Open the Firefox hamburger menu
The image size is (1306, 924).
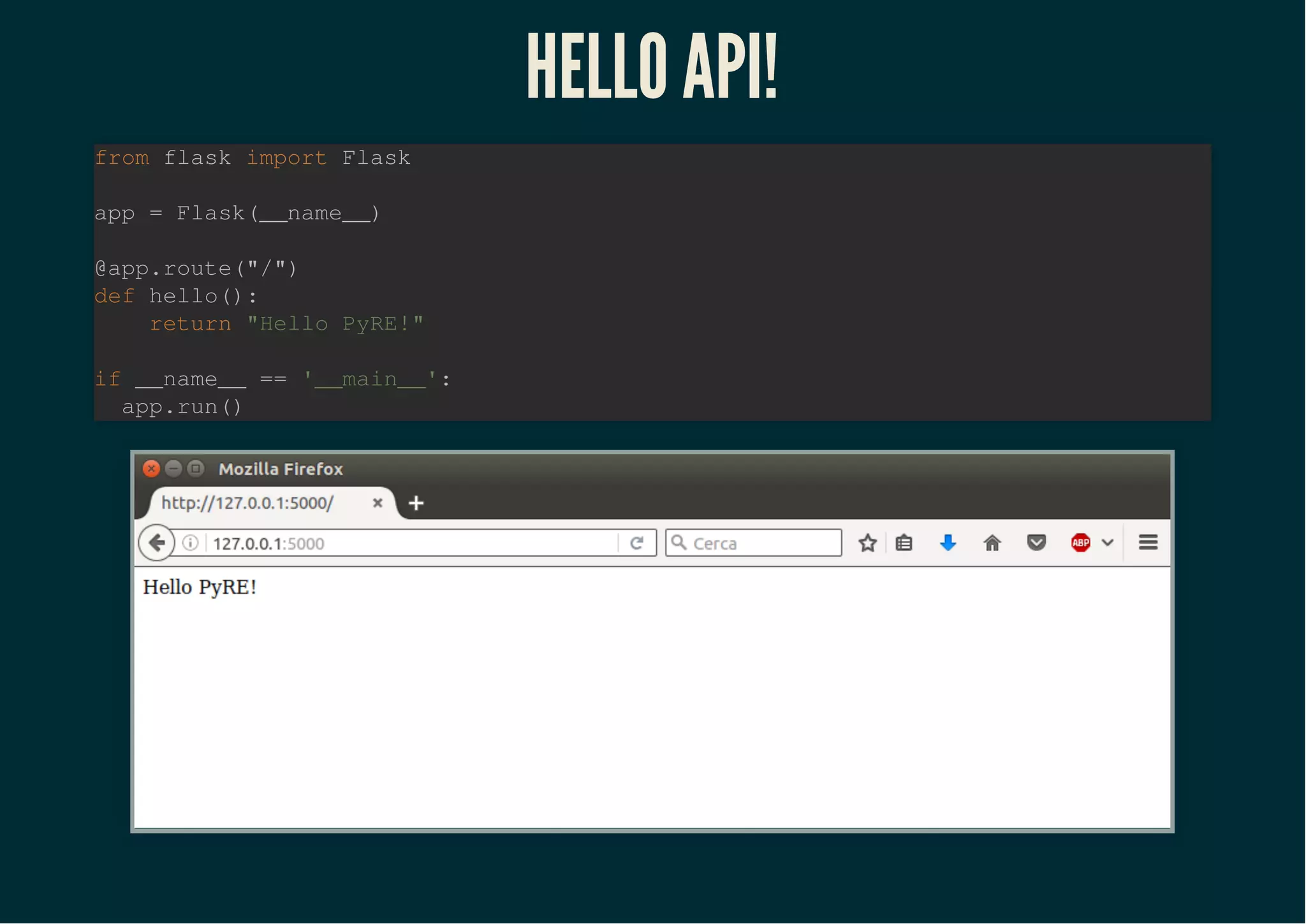pyautogui.click(x=1148, y=543)
